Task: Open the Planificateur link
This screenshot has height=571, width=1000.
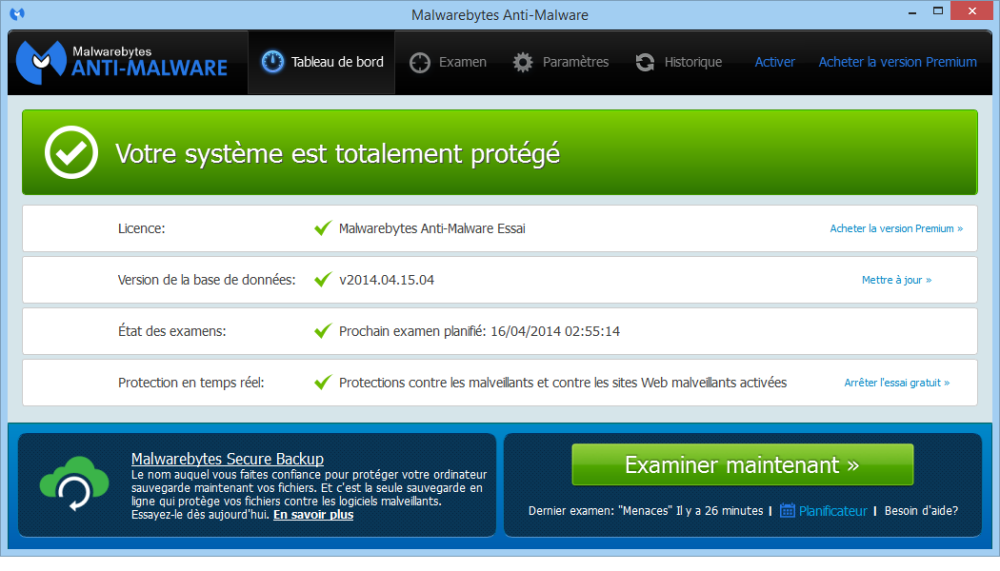Action: click(x=833, y=511)
